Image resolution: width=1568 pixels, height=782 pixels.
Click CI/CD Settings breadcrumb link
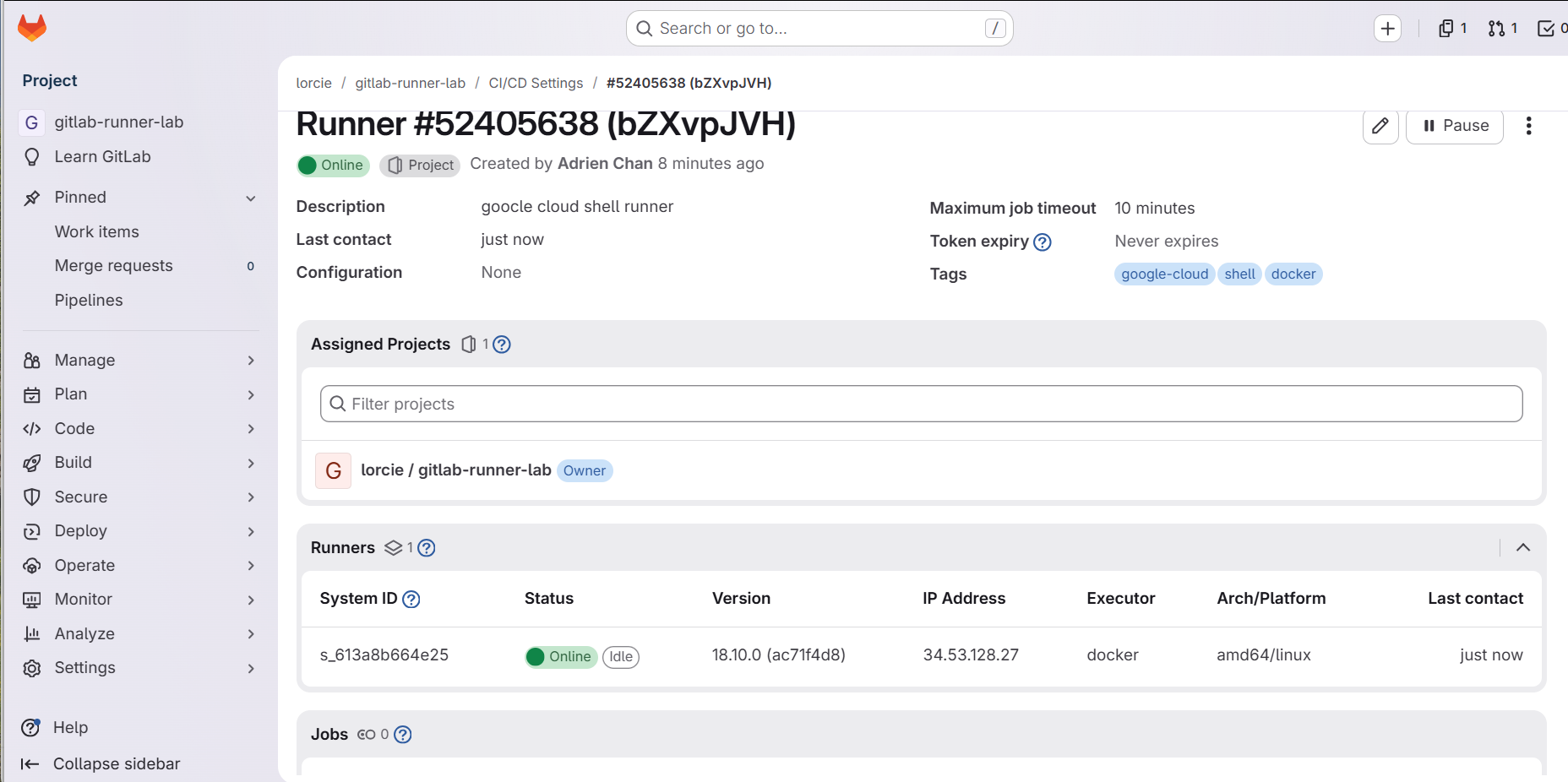point(536,83)
